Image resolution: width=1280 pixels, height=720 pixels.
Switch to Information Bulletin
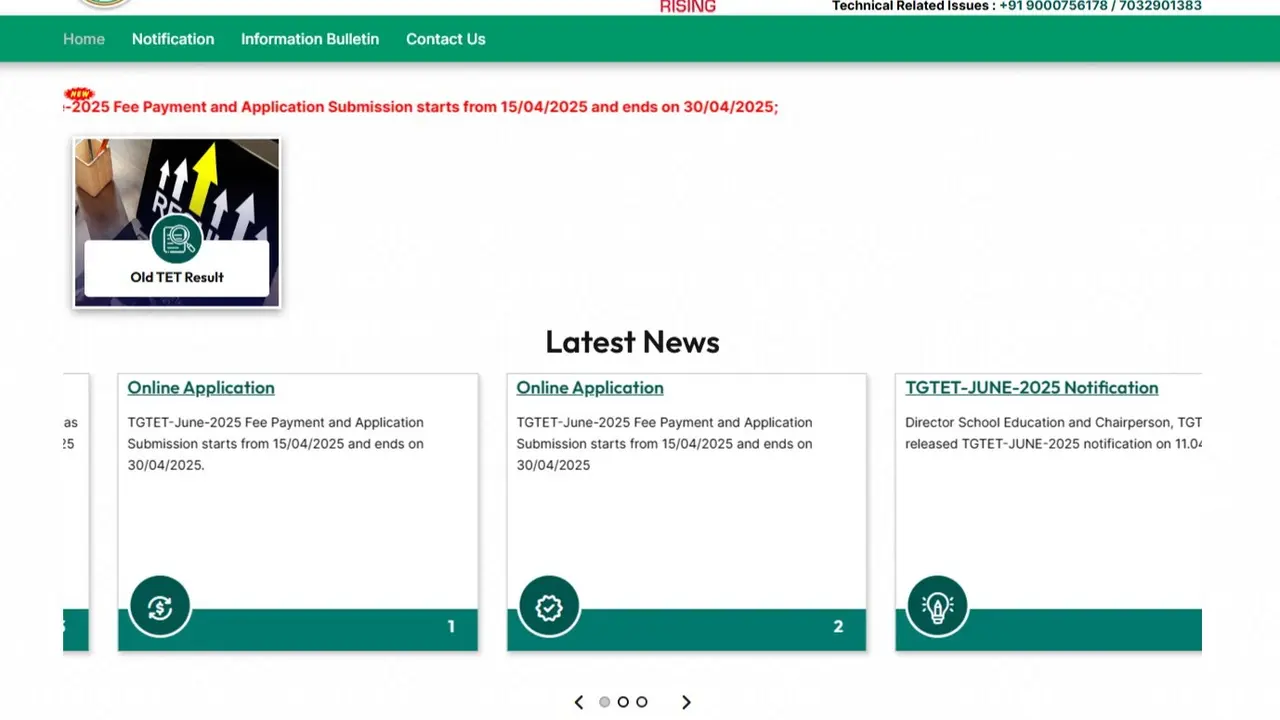click(x=310, y=39)
